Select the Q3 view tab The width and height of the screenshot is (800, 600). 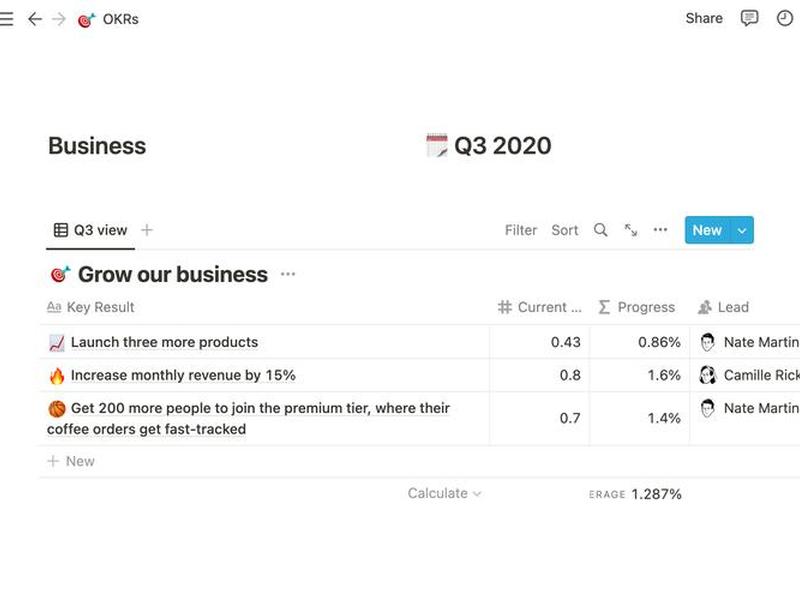point(90,230)
